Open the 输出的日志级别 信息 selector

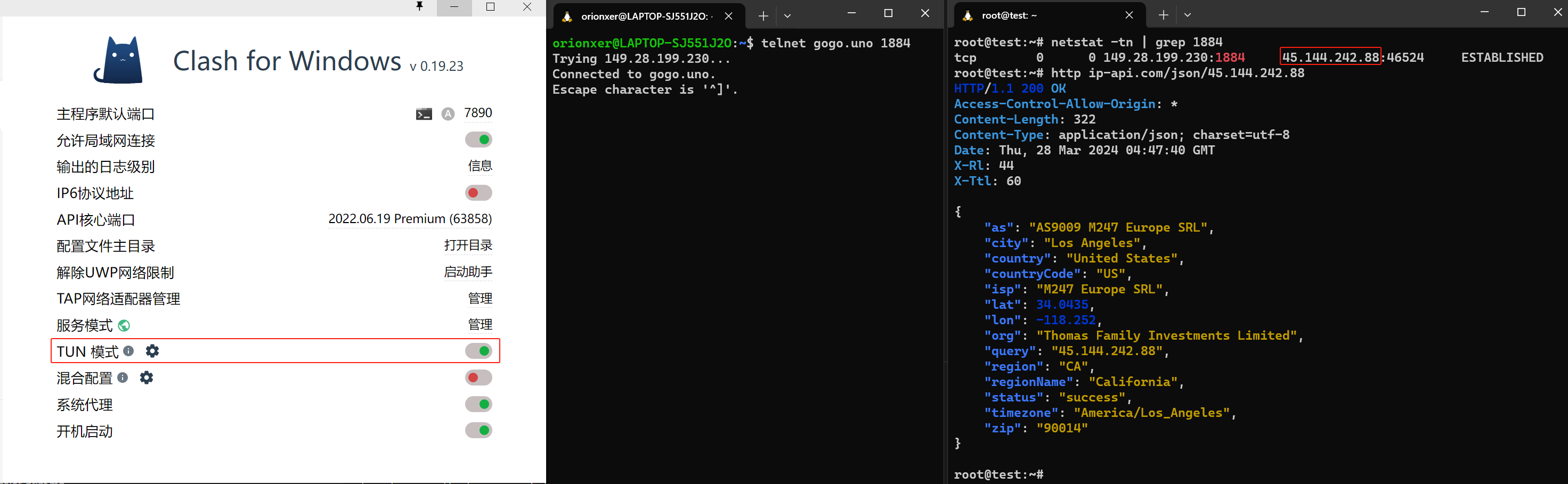(x=480, y=166)
